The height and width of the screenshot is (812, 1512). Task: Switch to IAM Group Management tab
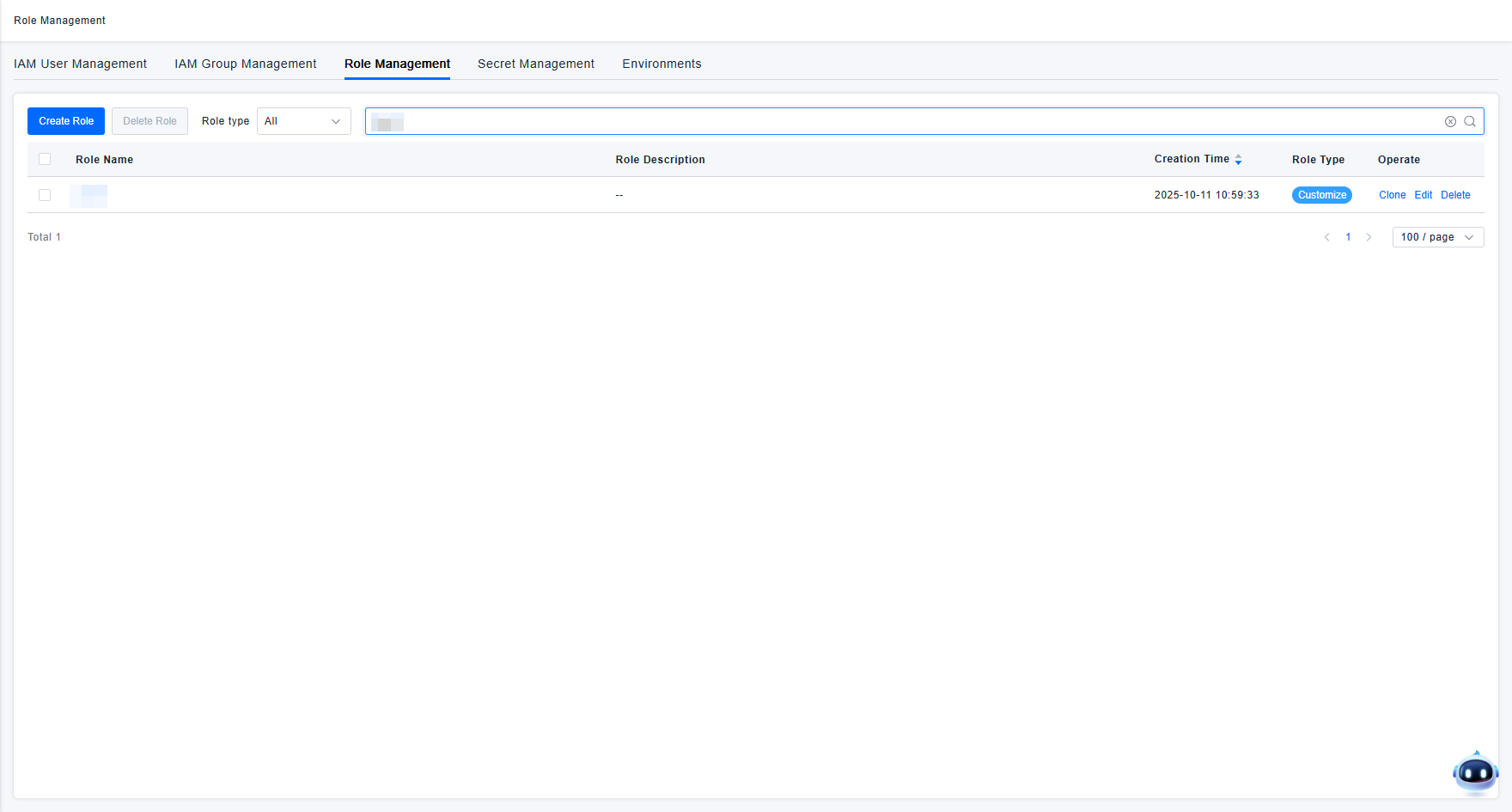click(x=245, y=64)
